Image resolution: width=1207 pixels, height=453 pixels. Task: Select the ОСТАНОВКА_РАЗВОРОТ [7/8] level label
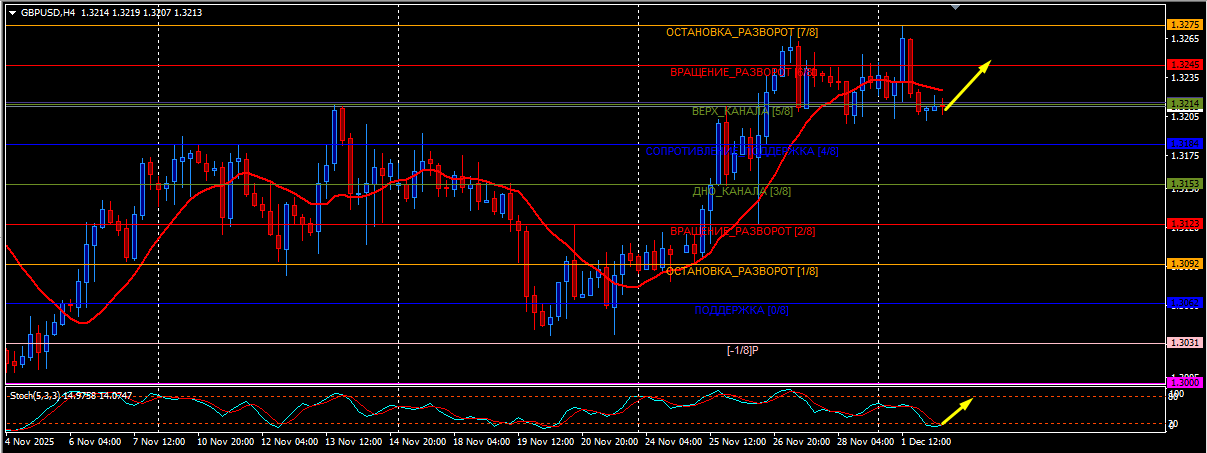click(x=742, y=33)
